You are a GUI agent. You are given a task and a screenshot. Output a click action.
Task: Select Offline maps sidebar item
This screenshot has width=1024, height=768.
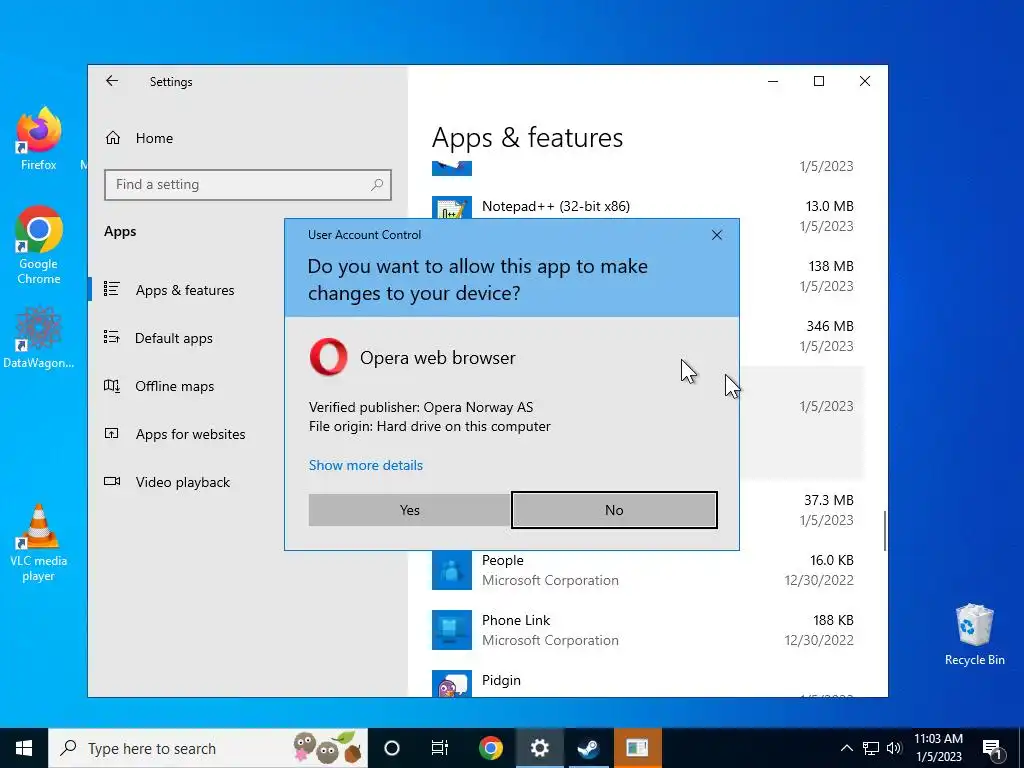tap(174, 386)
